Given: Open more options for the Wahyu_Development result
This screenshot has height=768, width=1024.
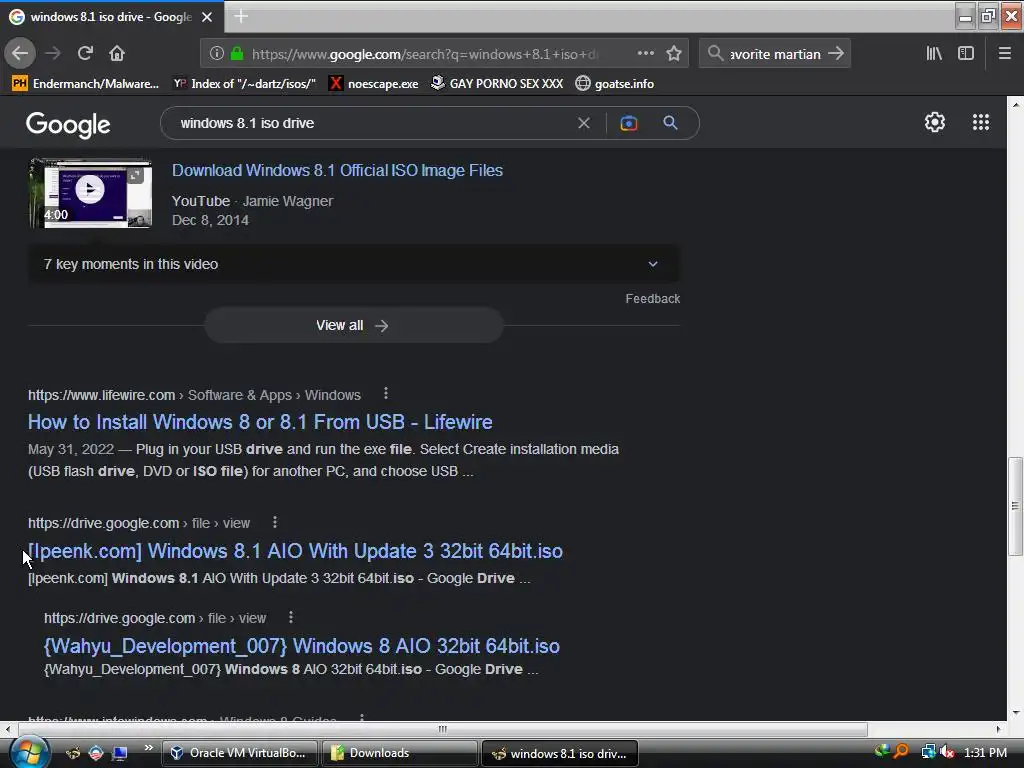Looking at the screenshot, I should (291, 617).
